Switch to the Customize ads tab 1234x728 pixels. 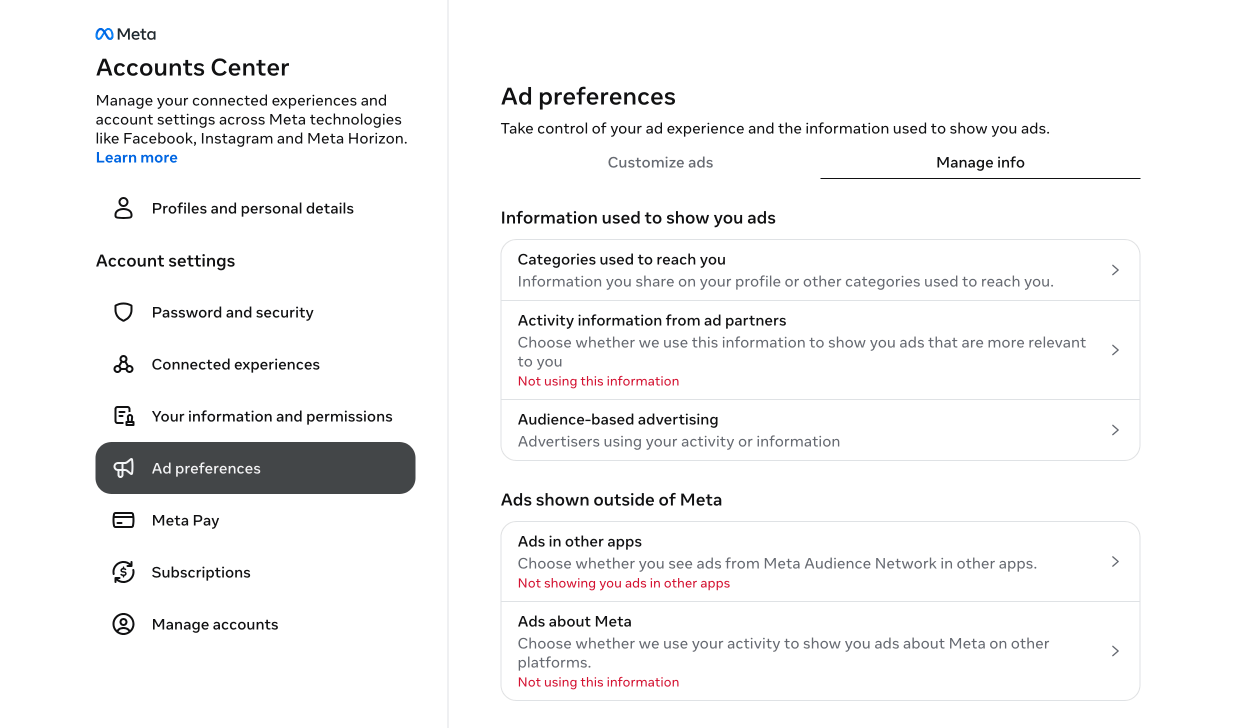tap(660, 162)
